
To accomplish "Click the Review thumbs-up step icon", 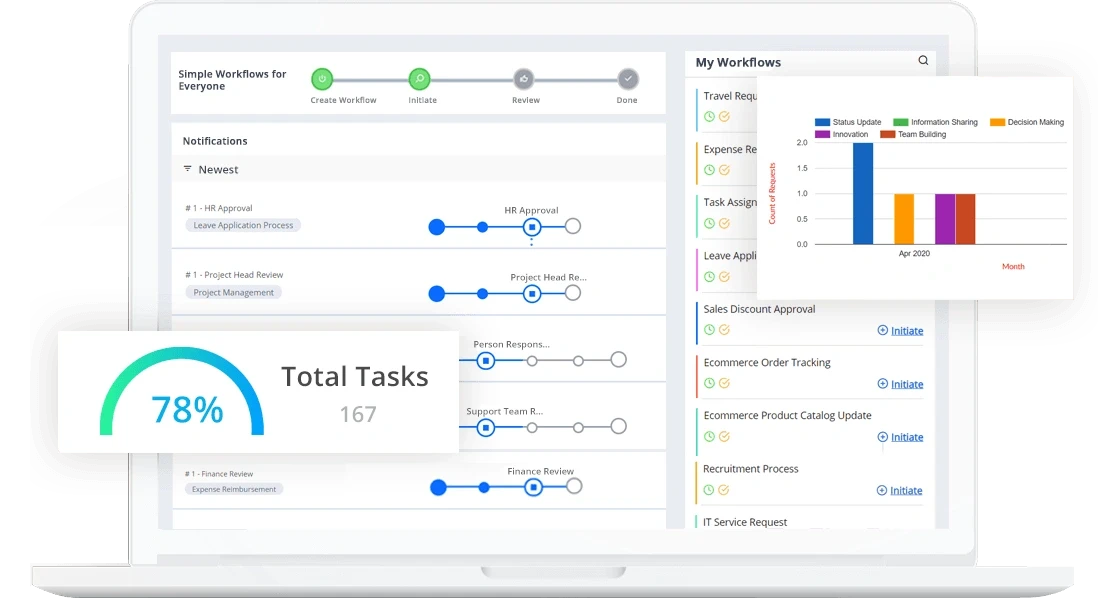I will coord(525,79).
